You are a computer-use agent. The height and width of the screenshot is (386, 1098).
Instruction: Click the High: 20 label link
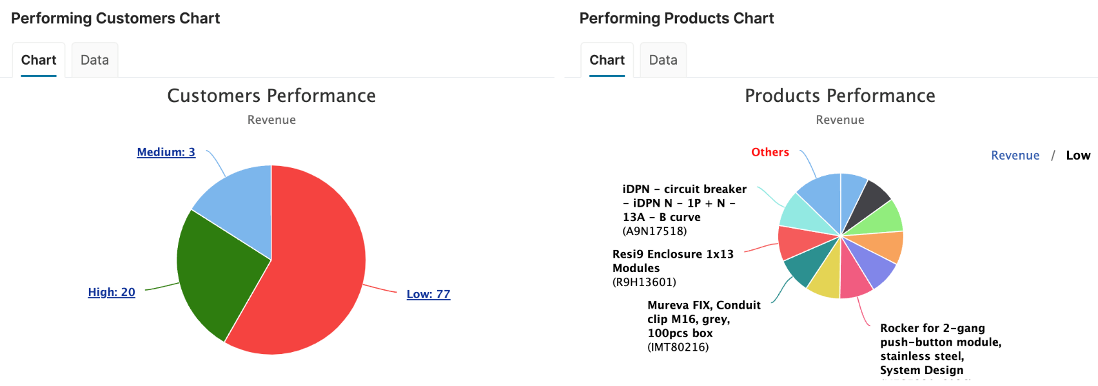[111, 292]
